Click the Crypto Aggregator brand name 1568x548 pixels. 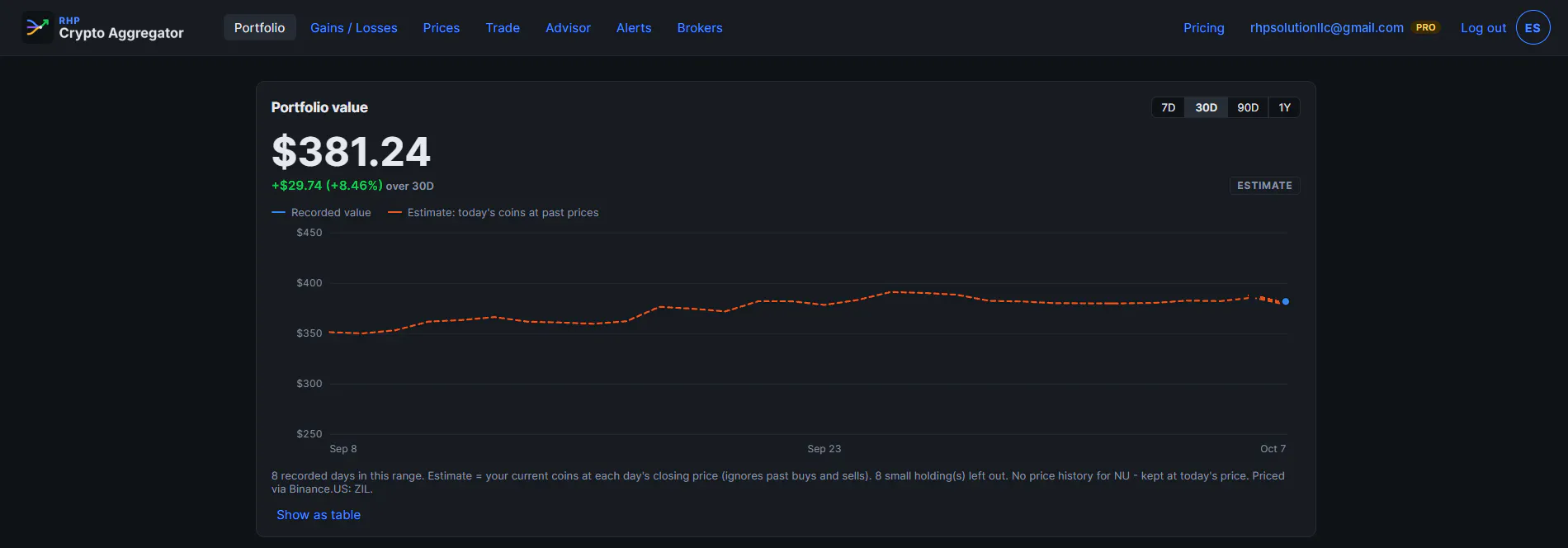[121, 33]
